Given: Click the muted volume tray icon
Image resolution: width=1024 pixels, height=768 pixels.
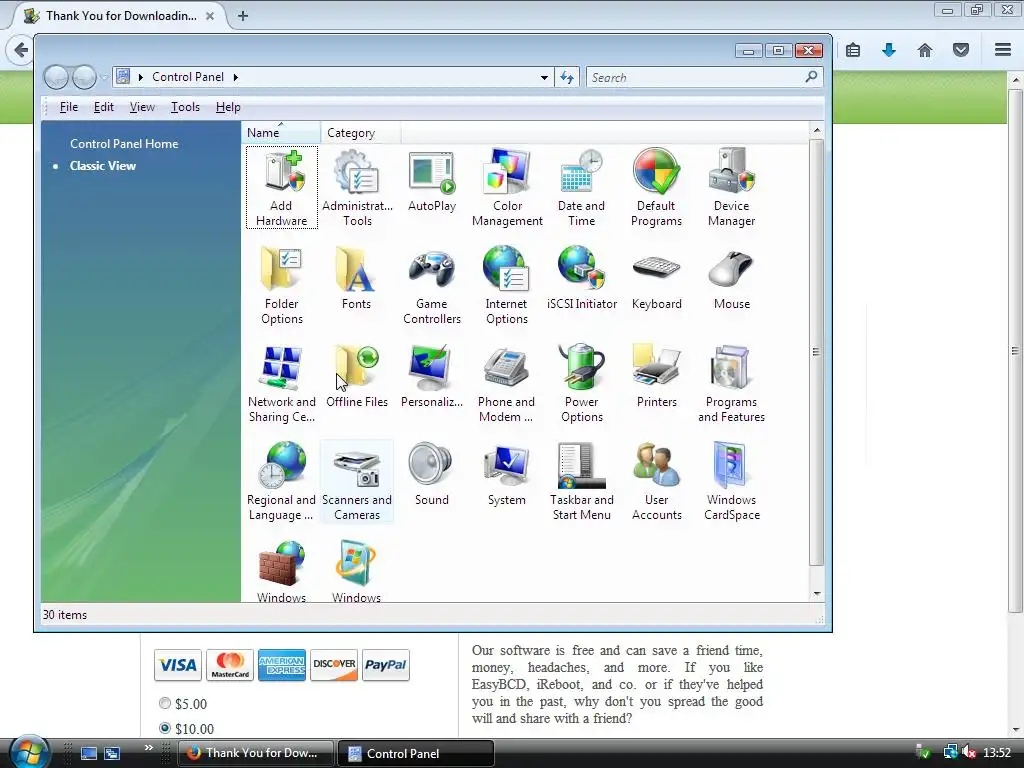Looking at the screenshot, I should tap(969, 753).
